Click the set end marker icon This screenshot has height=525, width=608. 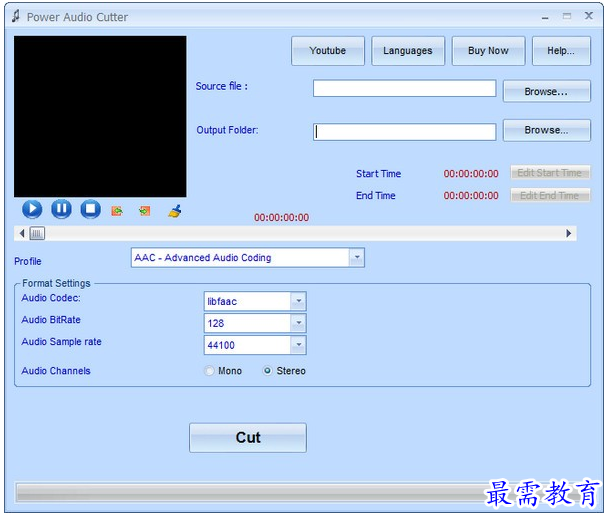145,211
